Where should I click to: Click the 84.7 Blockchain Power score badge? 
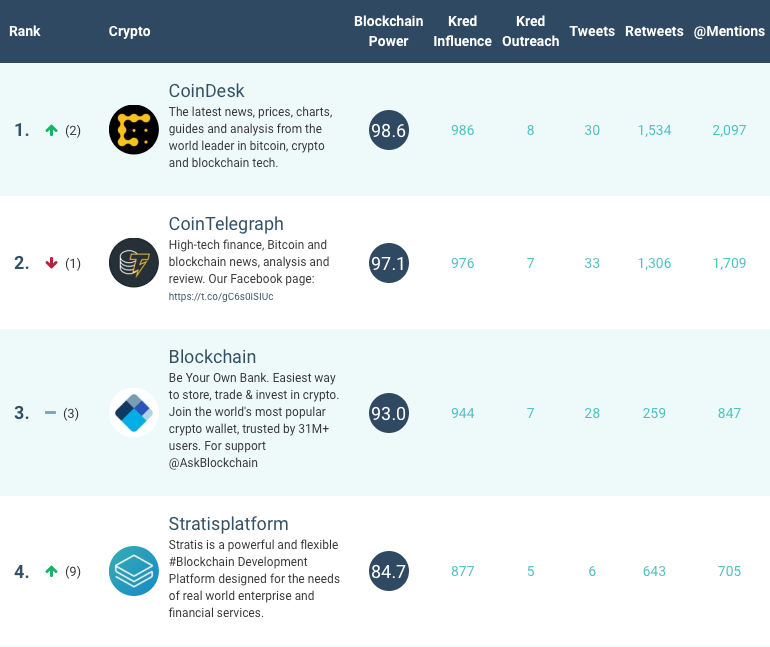pyautogui.click(x=388, y=571)
